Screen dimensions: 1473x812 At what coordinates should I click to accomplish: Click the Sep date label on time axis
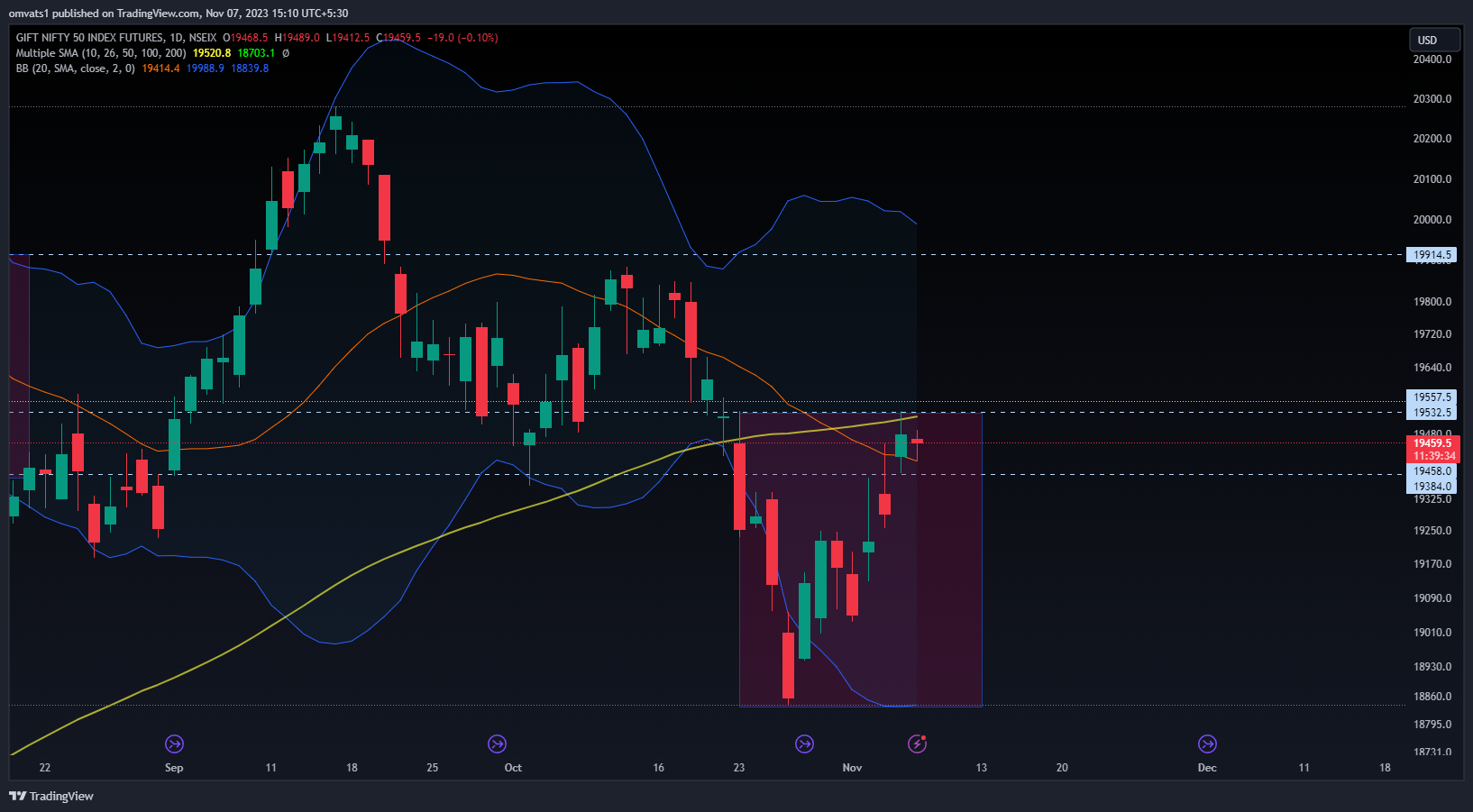point(174,768)
